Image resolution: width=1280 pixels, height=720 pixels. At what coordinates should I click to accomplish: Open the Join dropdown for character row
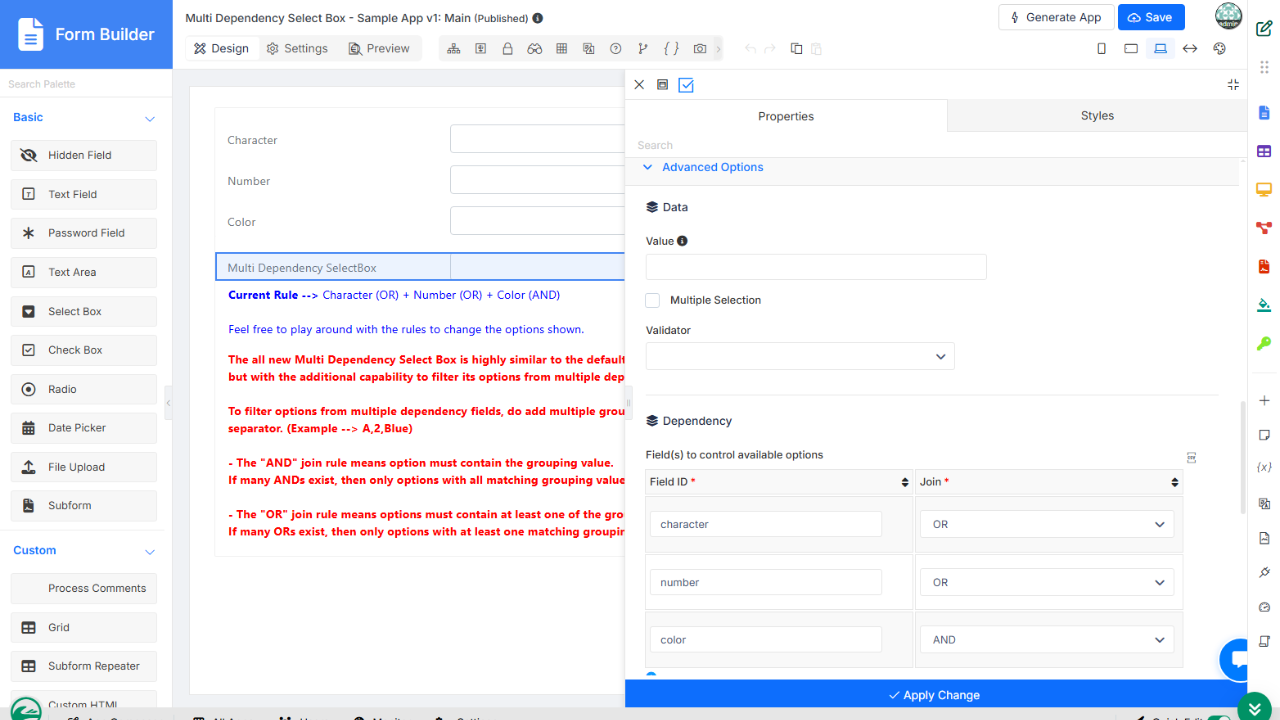(1047, 524)
